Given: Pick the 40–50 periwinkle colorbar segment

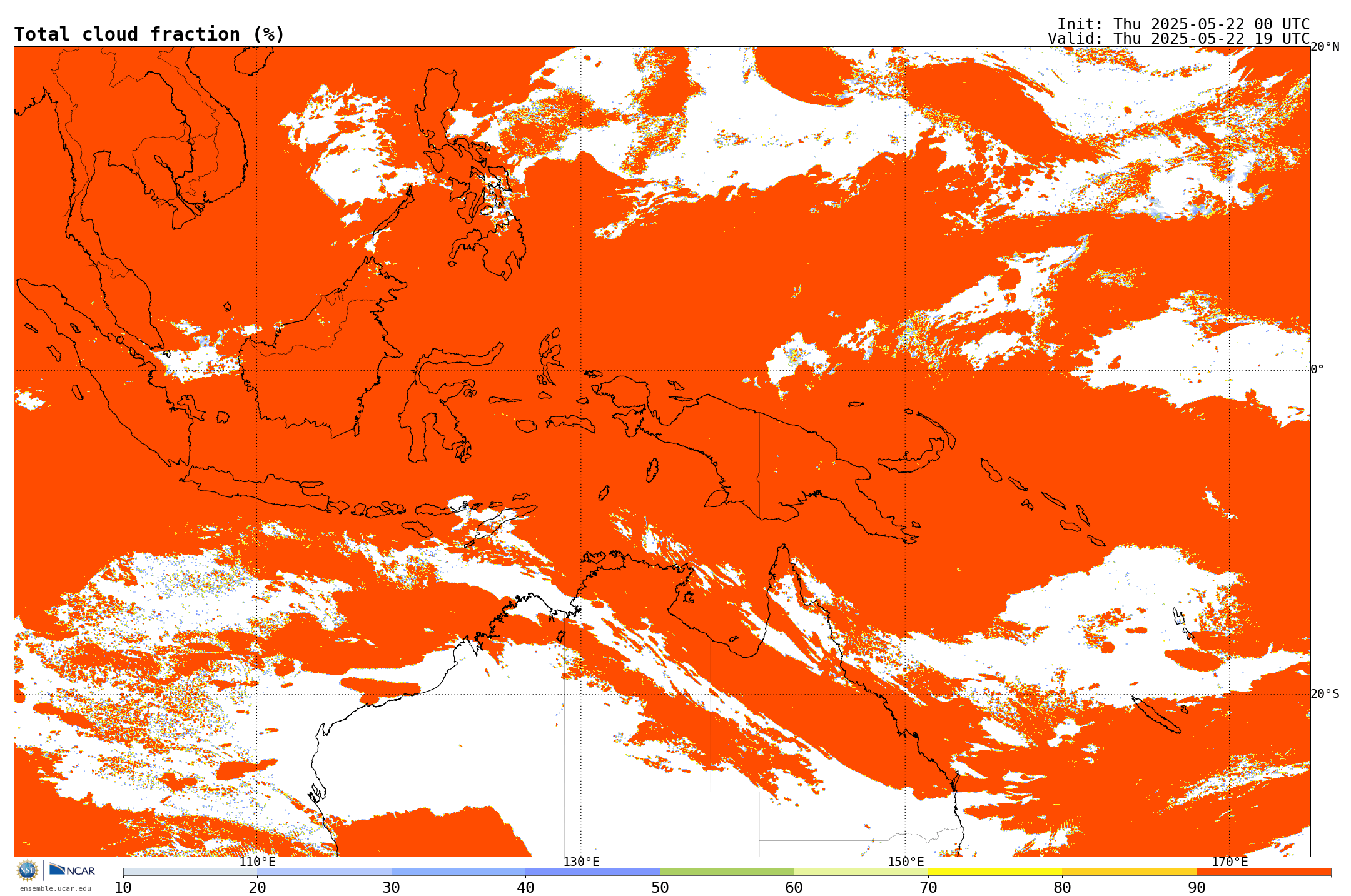Looking at the screenshot, I should click(x=592, y=872).
